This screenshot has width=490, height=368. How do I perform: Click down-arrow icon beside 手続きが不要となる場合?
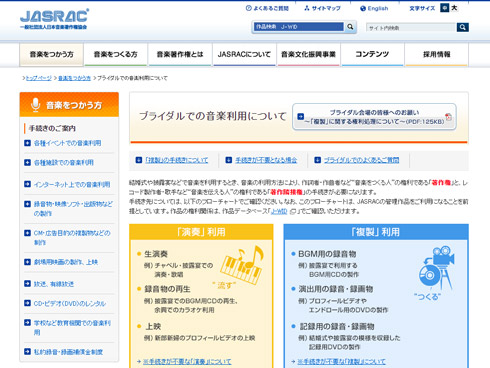tap(228, 160)
